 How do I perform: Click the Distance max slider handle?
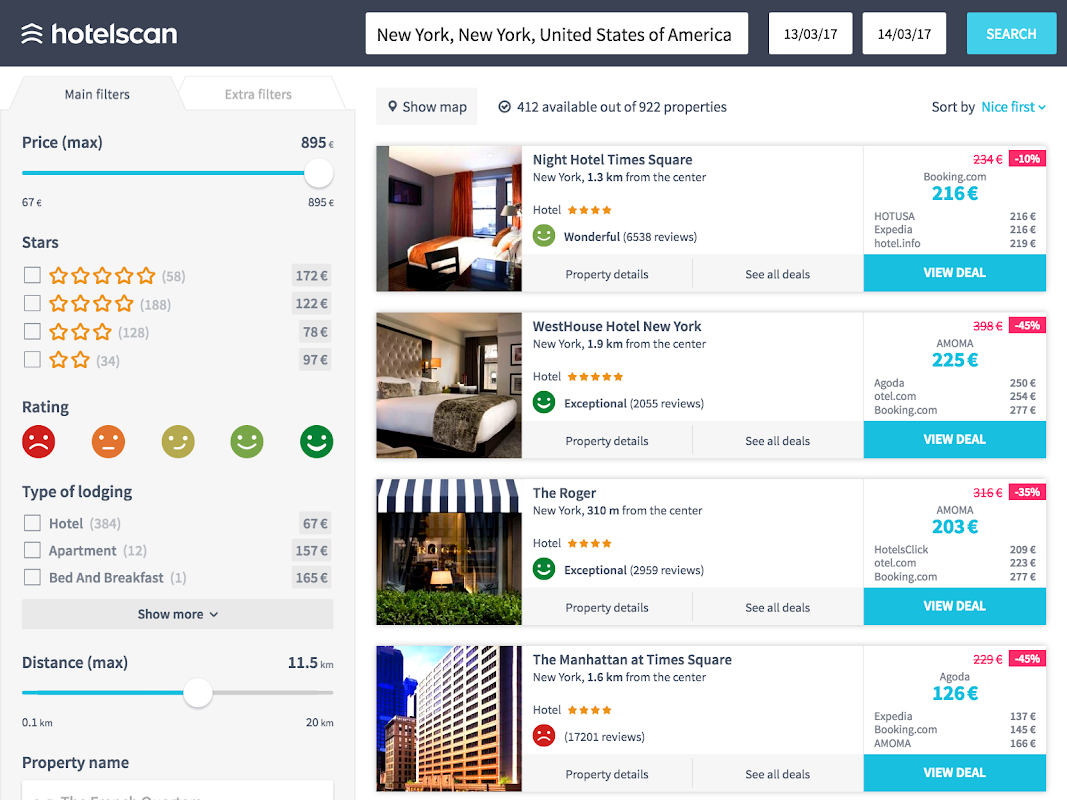(x=198, y=692)
